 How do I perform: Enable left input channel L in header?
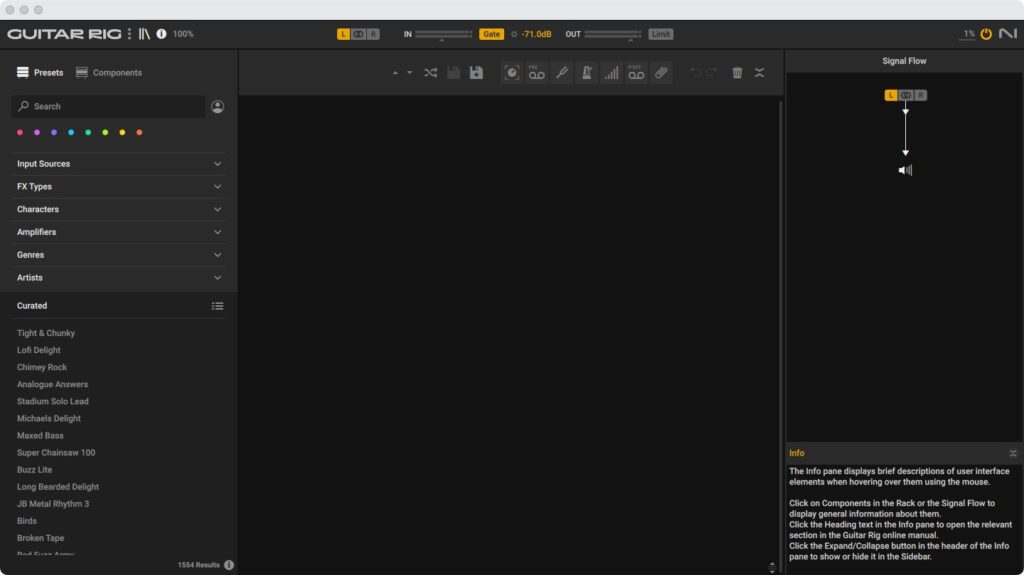[x=344, y=34]
